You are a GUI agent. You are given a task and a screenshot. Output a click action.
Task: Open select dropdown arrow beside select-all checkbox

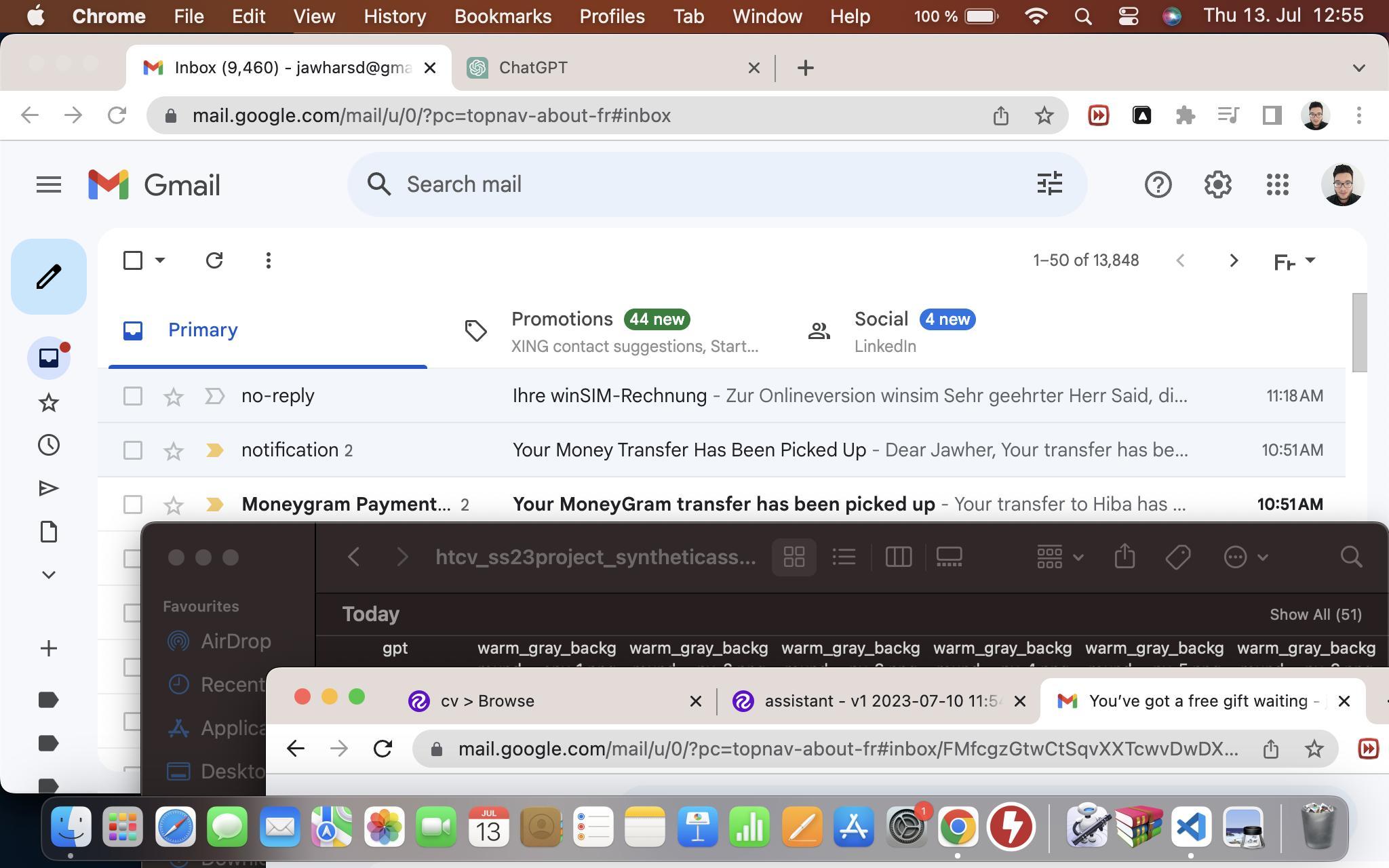pos(160,260)
